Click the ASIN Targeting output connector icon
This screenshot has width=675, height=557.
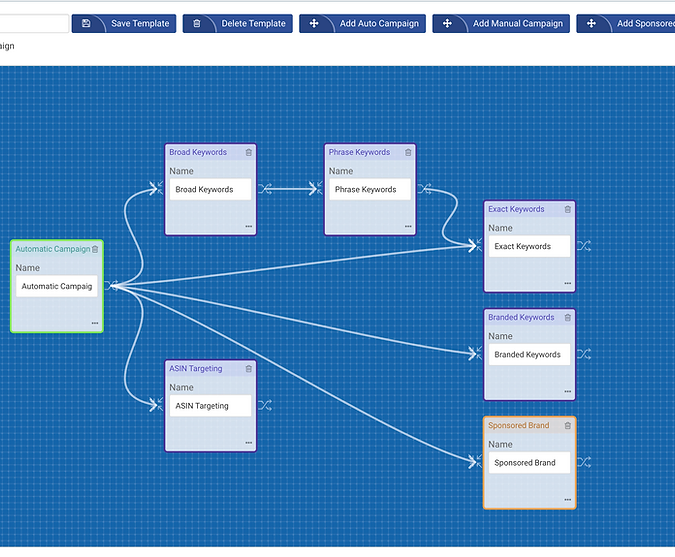(265, 405)
